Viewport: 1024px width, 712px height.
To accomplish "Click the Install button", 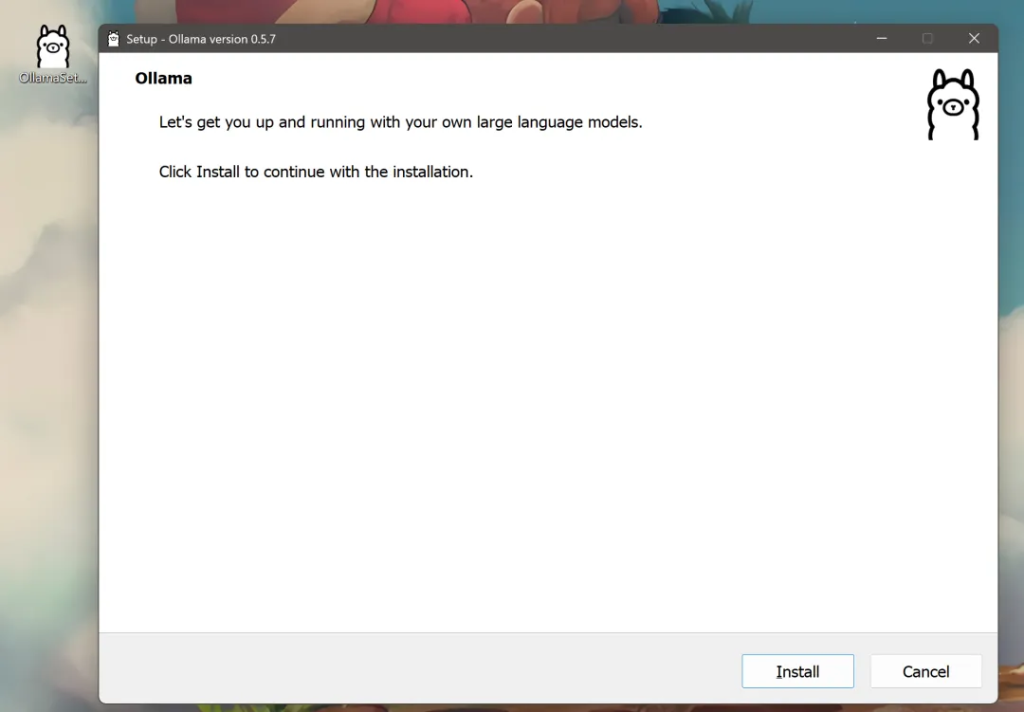I will coord(797,671).
